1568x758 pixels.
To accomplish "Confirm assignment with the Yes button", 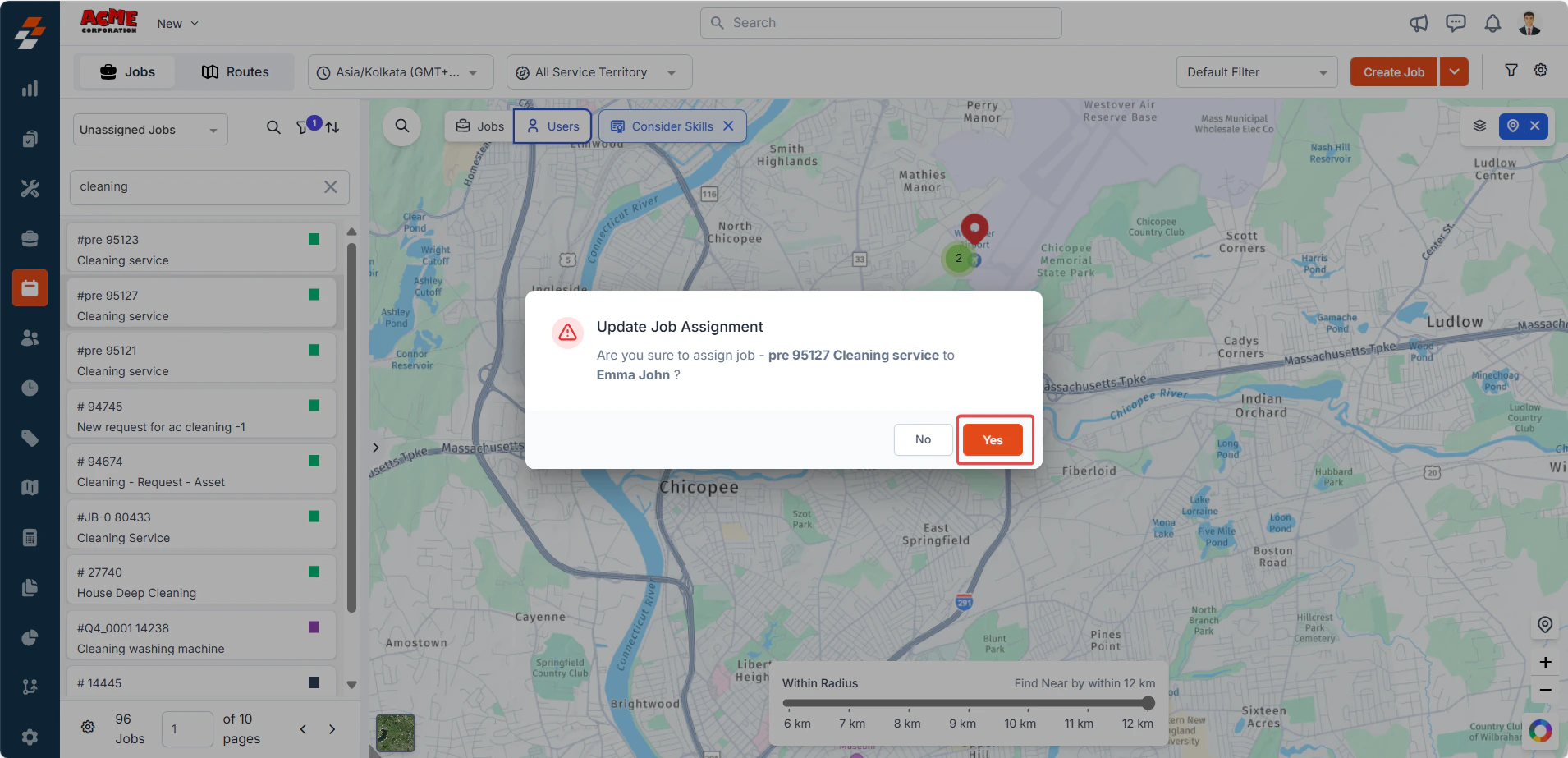I will (993, 439).
